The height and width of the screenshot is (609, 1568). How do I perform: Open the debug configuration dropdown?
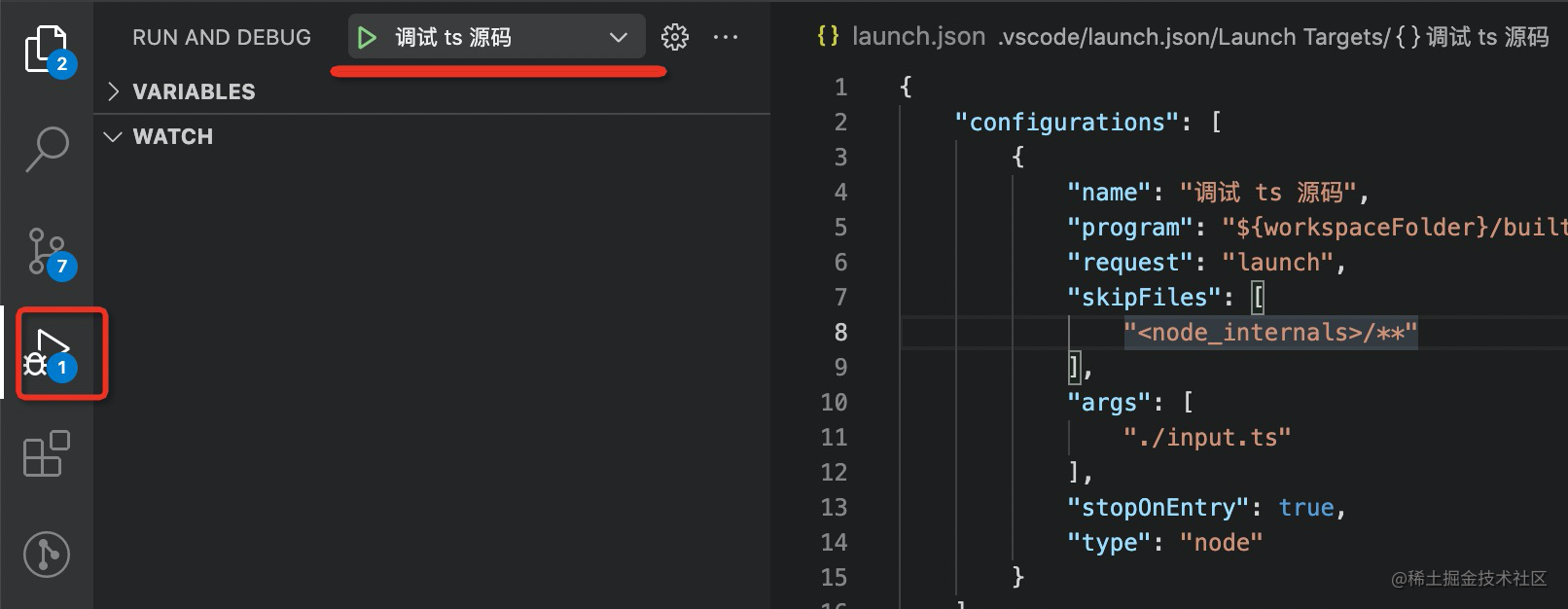click(617, 38)
